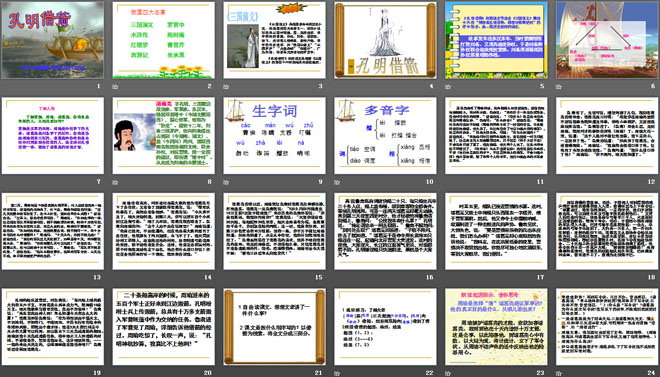Click the animation star icon under slide 6

[559, 87]
